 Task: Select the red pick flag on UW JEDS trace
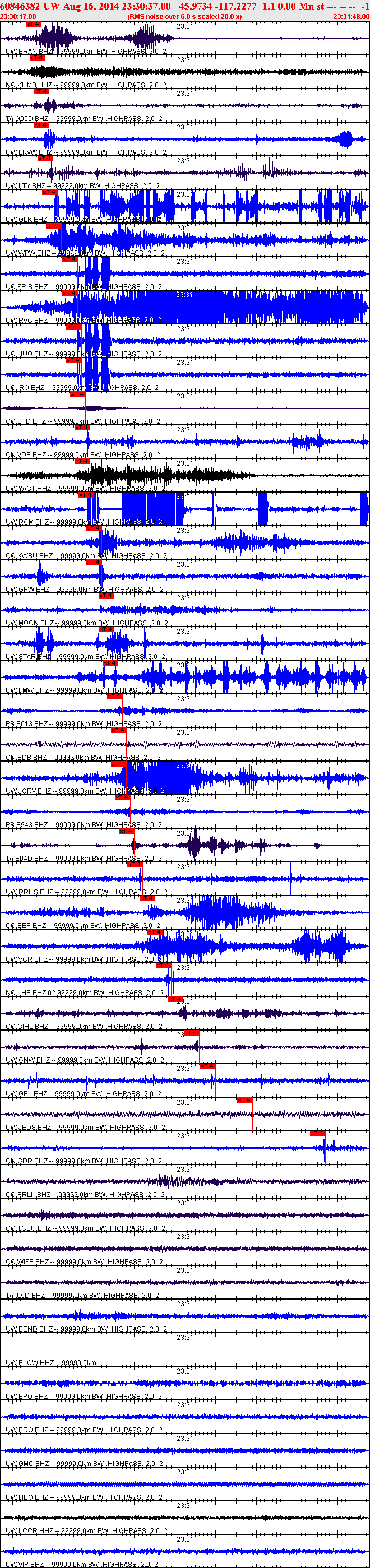point(244,1100)
